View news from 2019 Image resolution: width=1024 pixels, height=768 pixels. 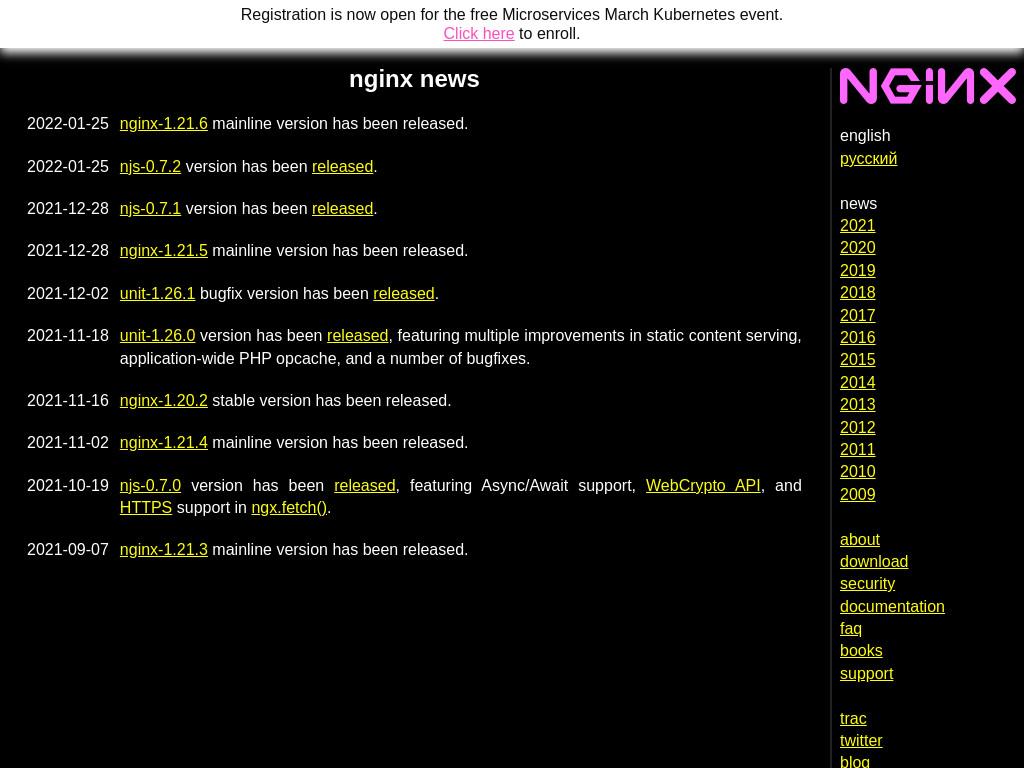(x=857, y=270)
